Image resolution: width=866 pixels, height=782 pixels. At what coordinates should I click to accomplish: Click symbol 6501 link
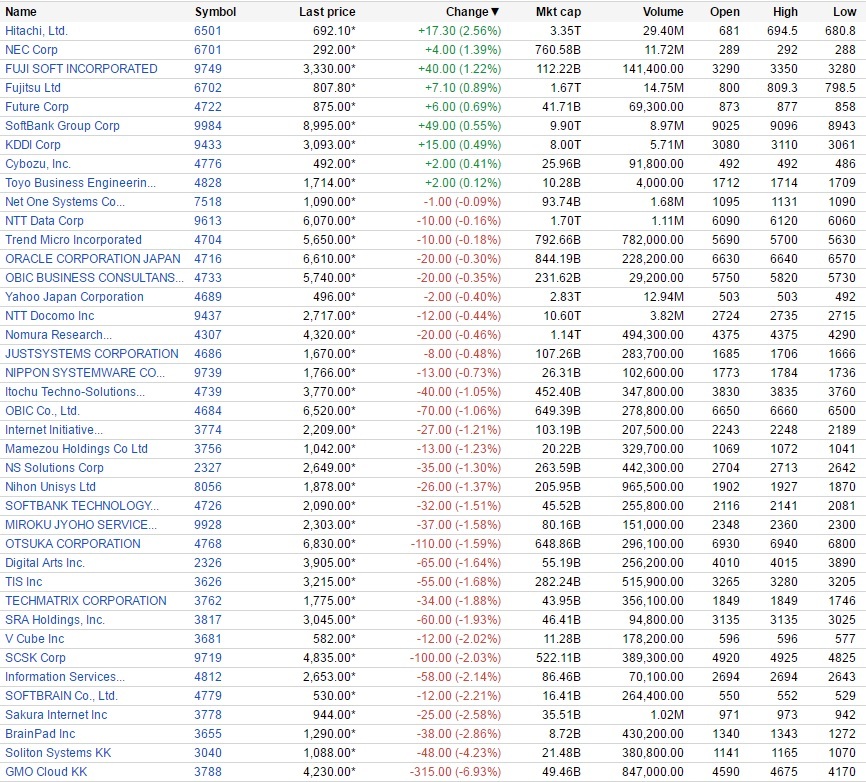click(208, 31)
